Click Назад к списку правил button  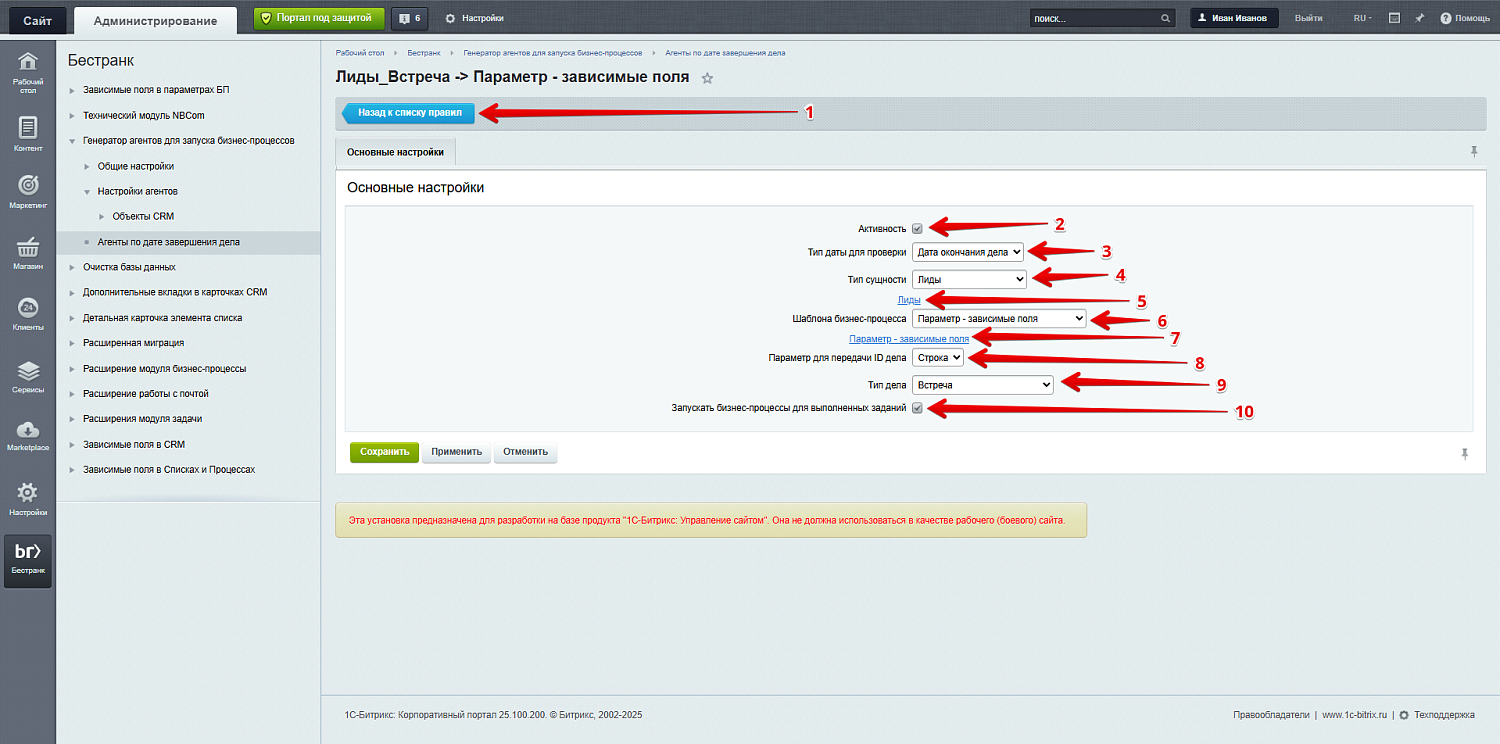(409, 113)
